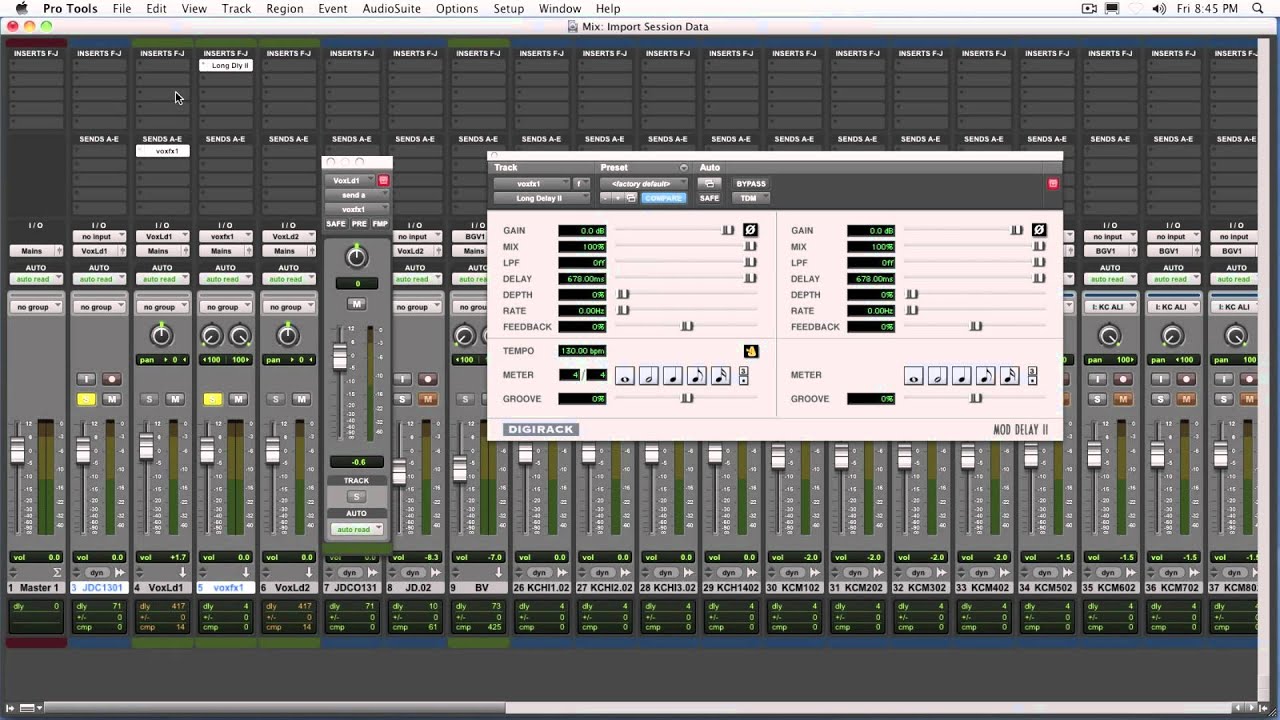Open the Setup menu
Screen dimensions: 1280x720
pos(509,9)
